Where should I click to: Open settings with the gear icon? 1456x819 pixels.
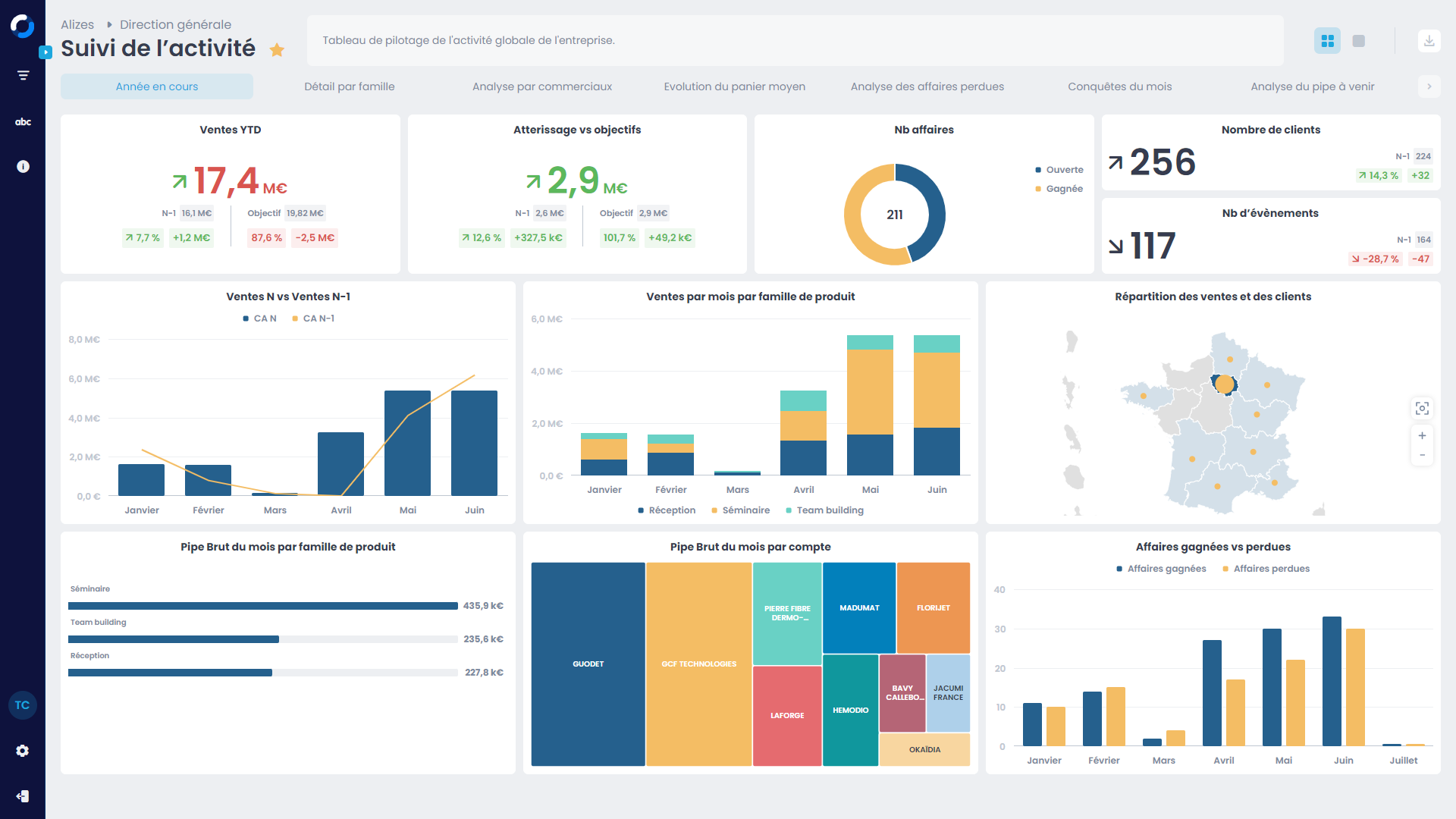coord(23,750)
